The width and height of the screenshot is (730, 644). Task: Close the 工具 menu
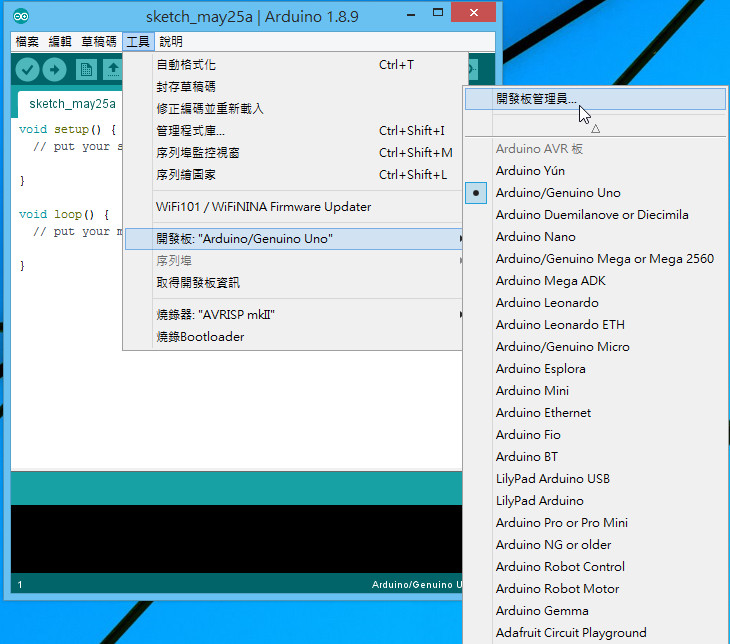coord(138,42)
